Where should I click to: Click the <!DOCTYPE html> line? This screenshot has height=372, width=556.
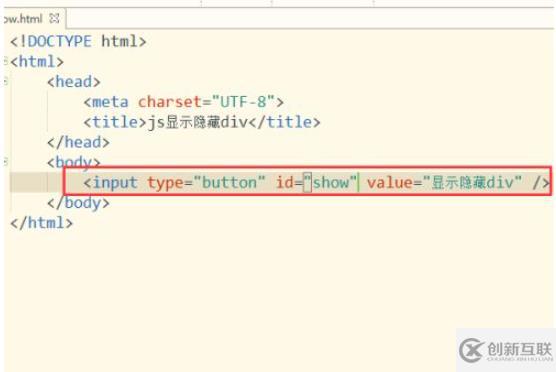[x=78, y=41]
